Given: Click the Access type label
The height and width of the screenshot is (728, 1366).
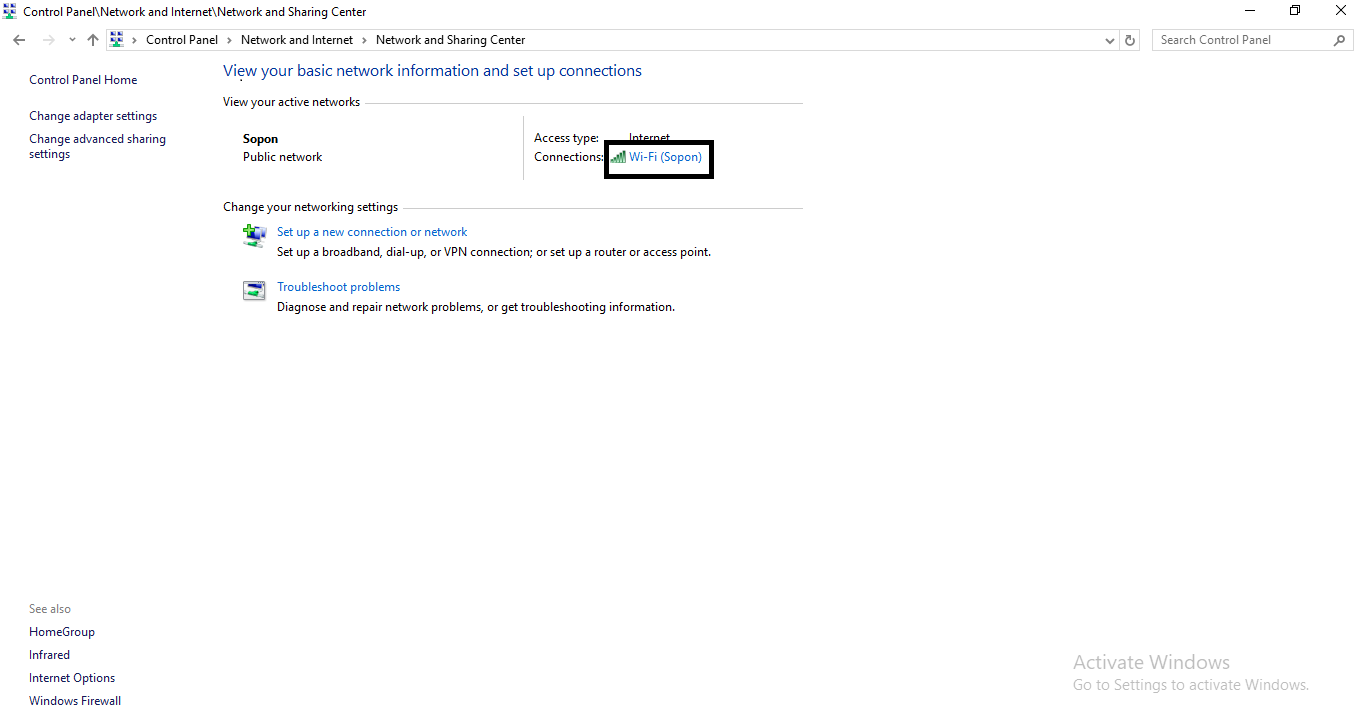Looking at the screenshot, I should (x=566, y=138).
